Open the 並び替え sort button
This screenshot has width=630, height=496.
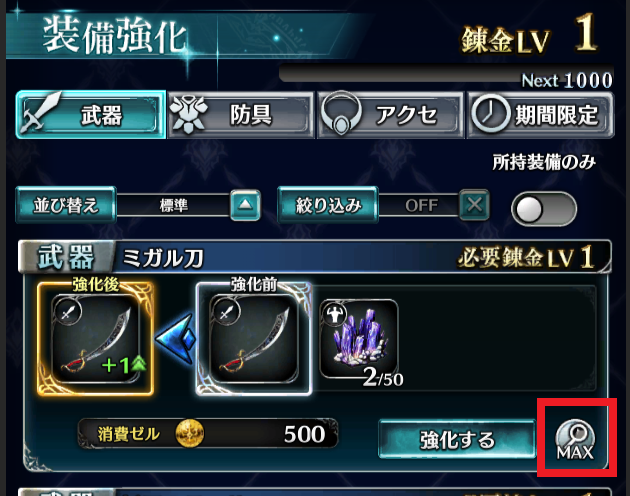pos(66,205)
